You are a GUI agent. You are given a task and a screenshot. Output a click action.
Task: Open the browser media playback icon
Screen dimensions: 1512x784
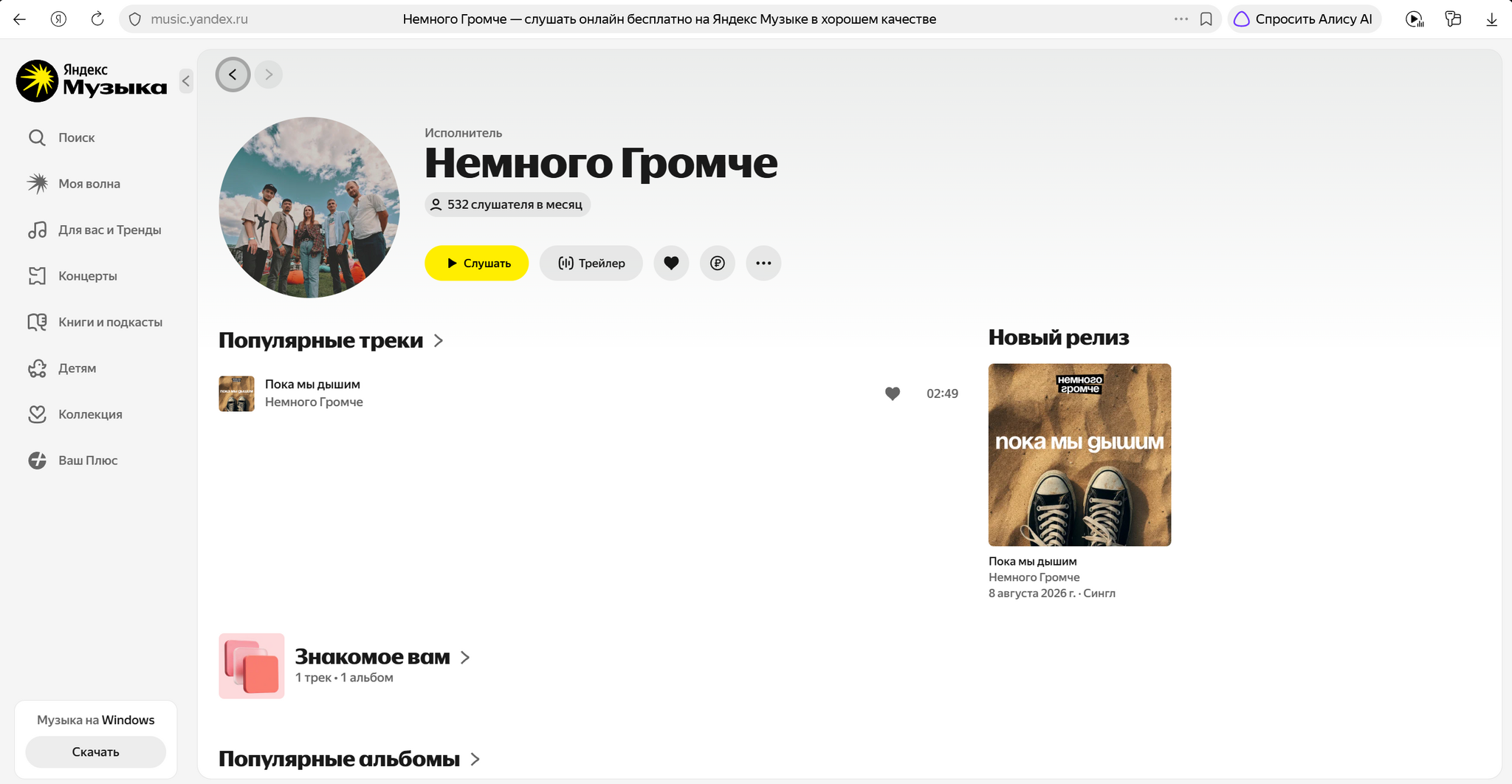[x=1415, y=19]
